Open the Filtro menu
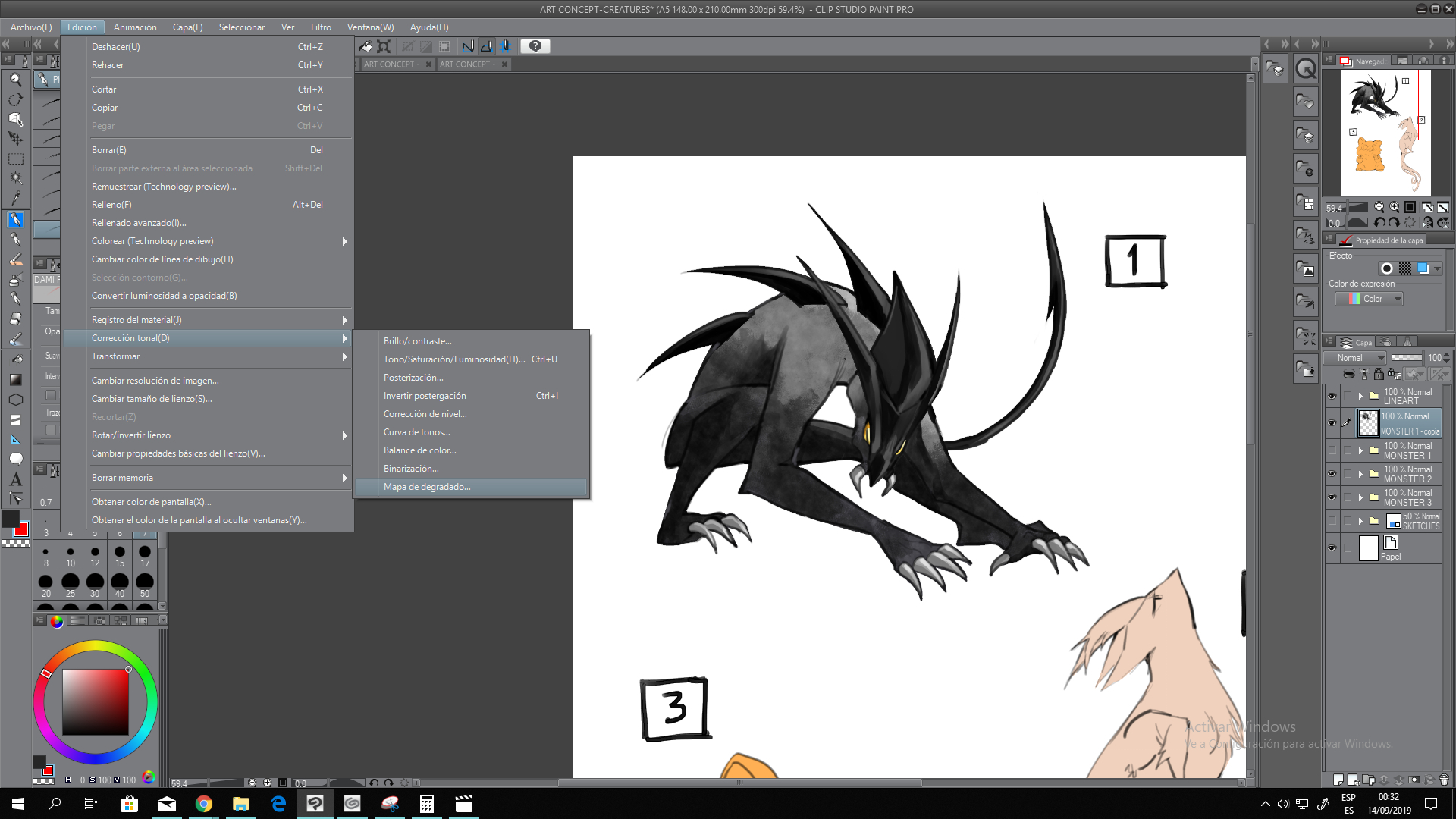Screen dimensions: 1456x819 point(321,27)
